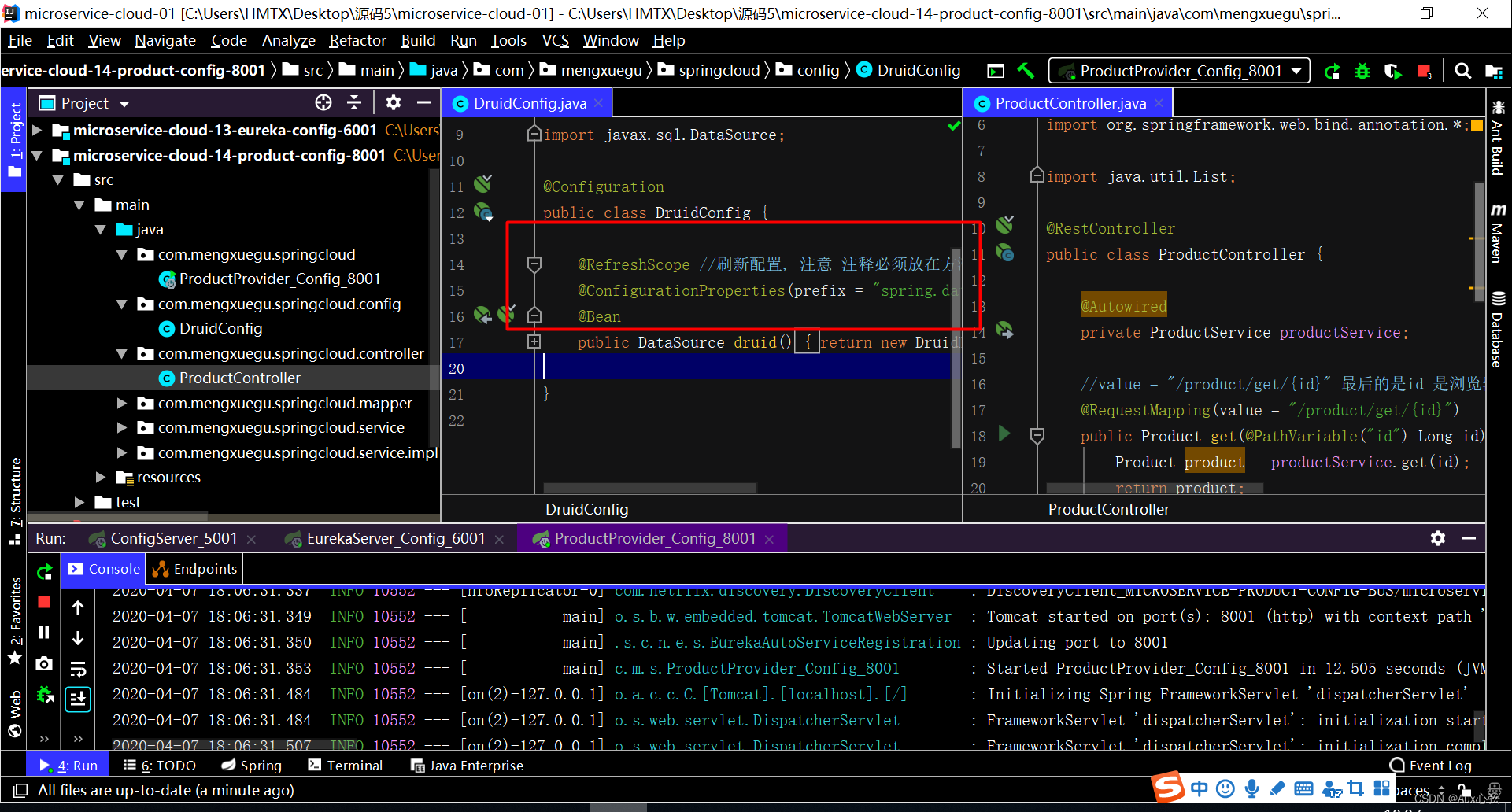Open the VCS menu
This screenshot has height=812, width=1512.
click(555, 40)
